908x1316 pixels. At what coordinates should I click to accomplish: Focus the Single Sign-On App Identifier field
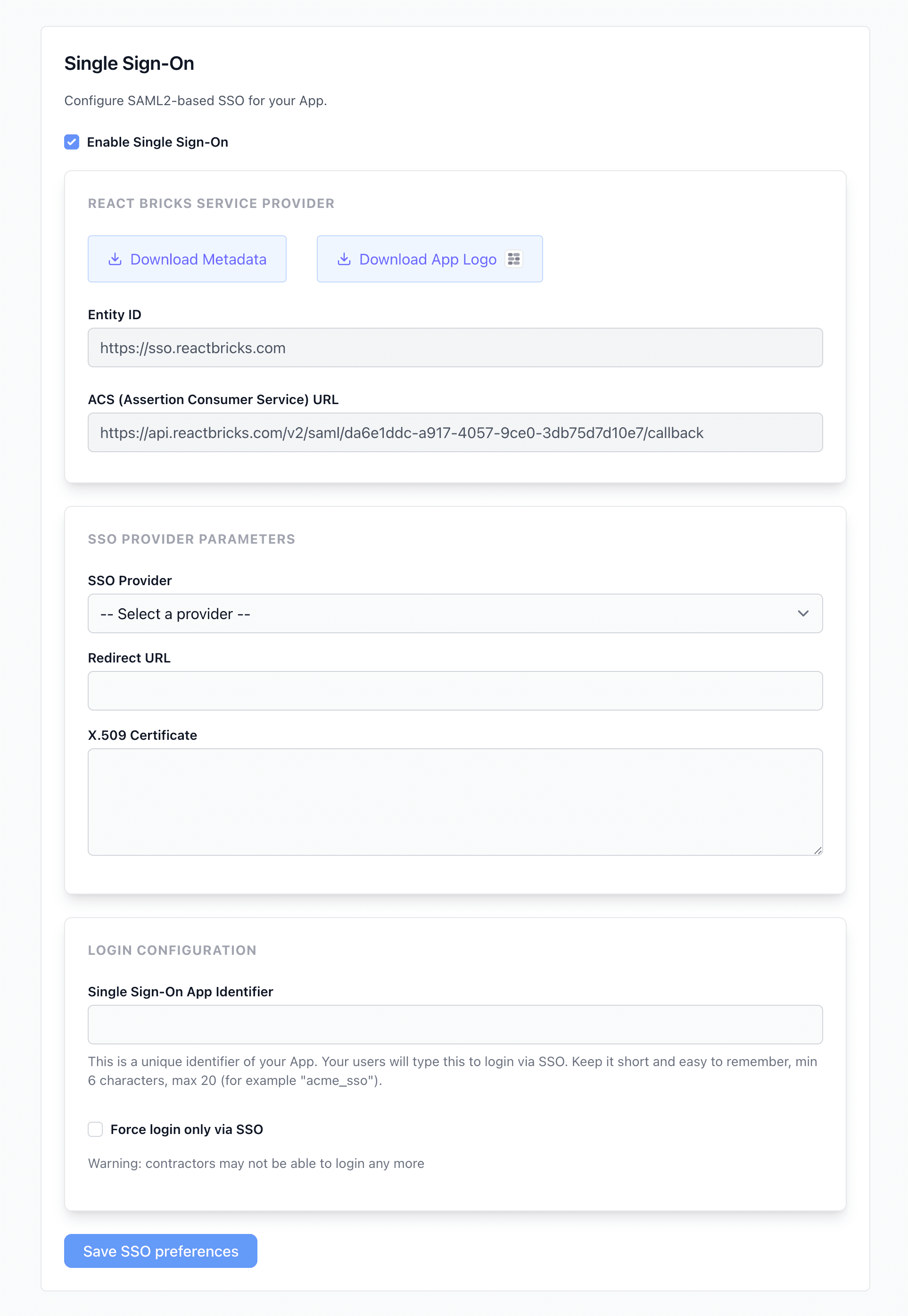tap(454, 1024)
